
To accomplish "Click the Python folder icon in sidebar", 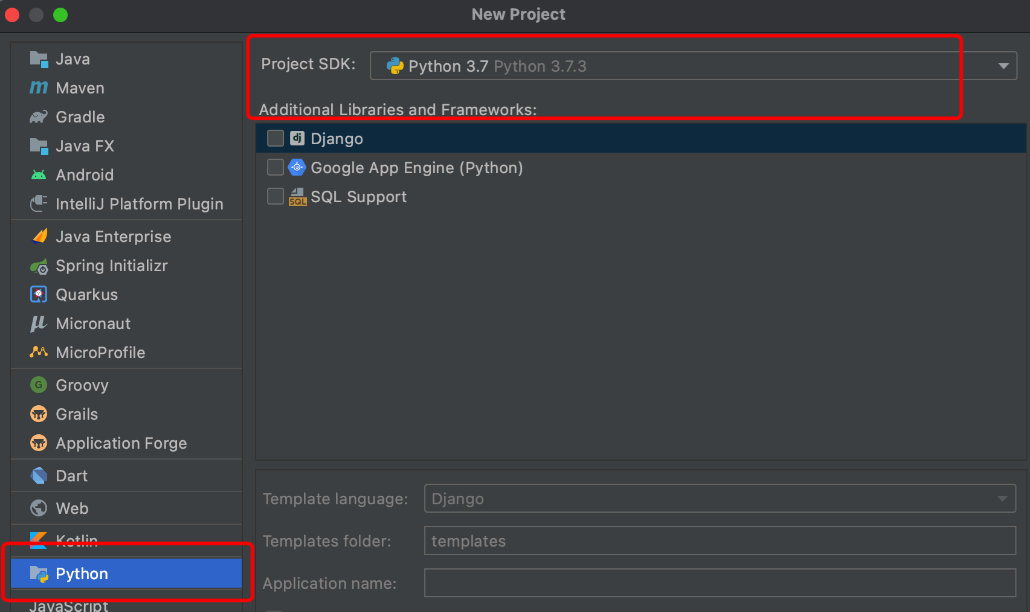I will click(x=39, y=574).
